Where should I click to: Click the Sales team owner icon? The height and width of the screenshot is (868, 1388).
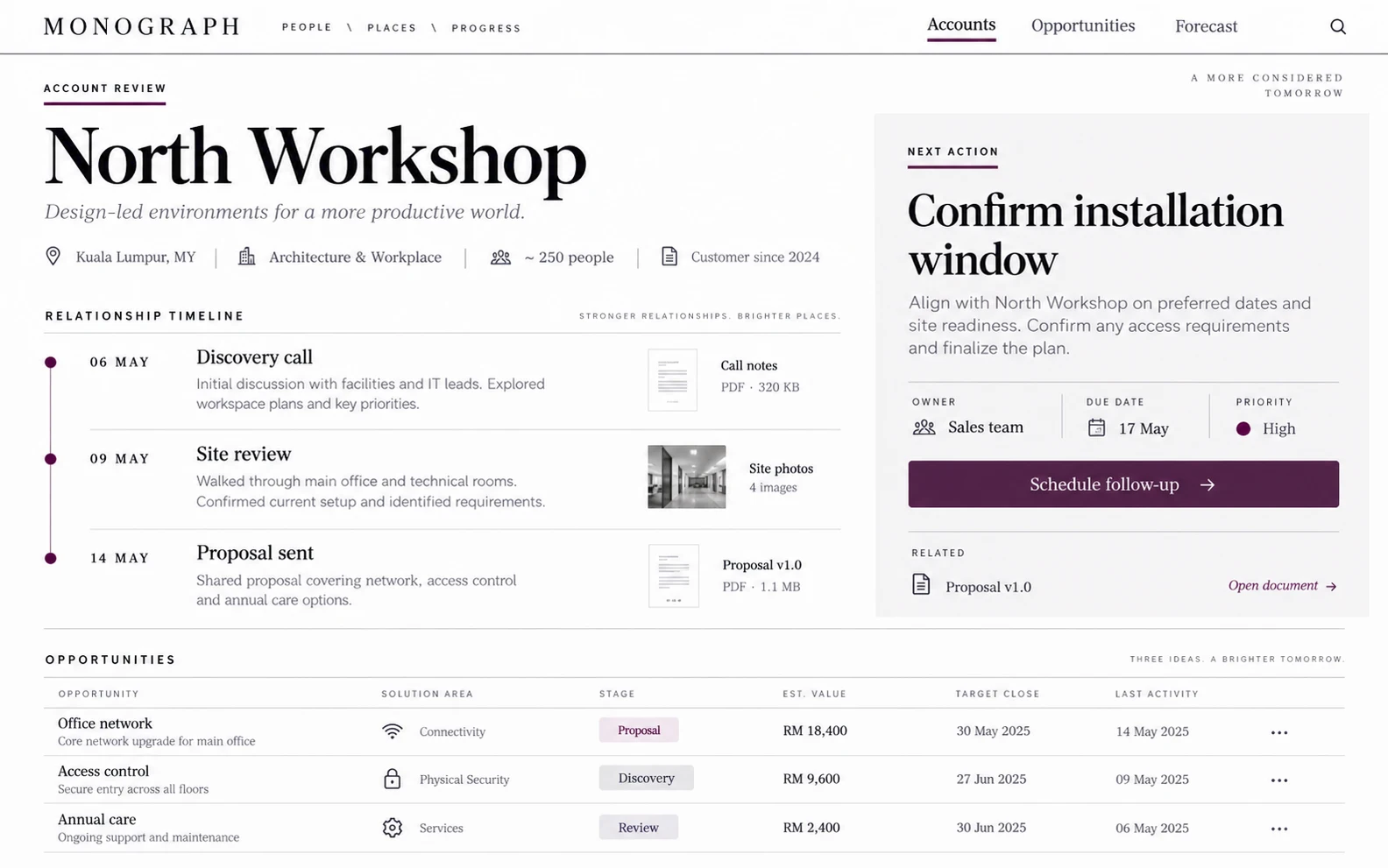click(924, 427)
